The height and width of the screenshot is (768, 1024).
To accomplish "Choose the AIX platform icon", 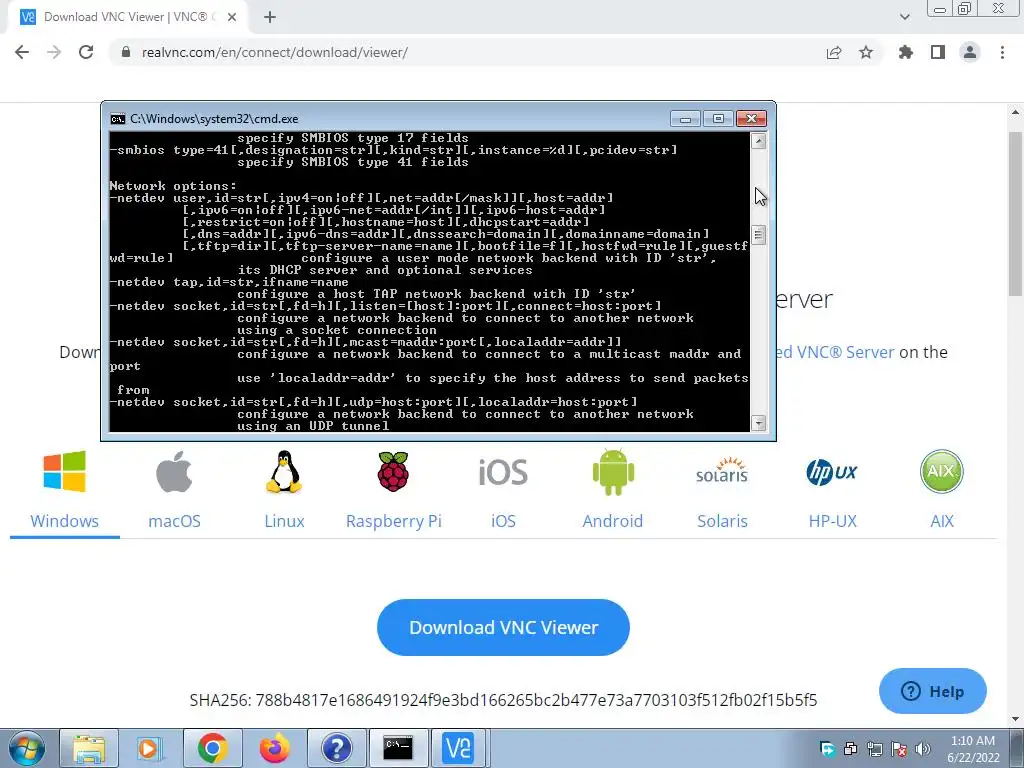I will click(941, 472).
